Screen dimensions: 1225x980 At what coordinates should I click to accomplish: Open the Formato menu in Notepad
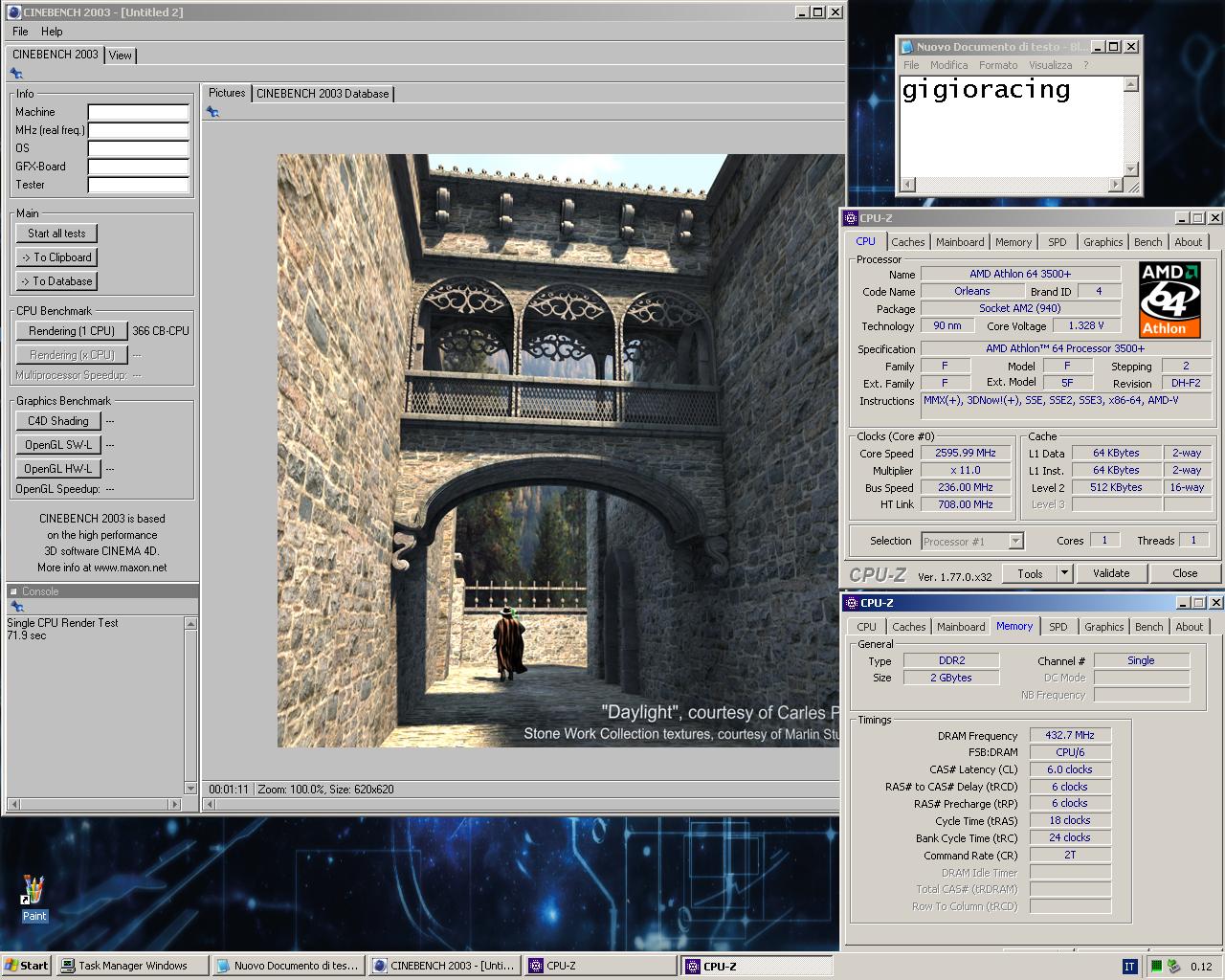(x=998, y=65)
